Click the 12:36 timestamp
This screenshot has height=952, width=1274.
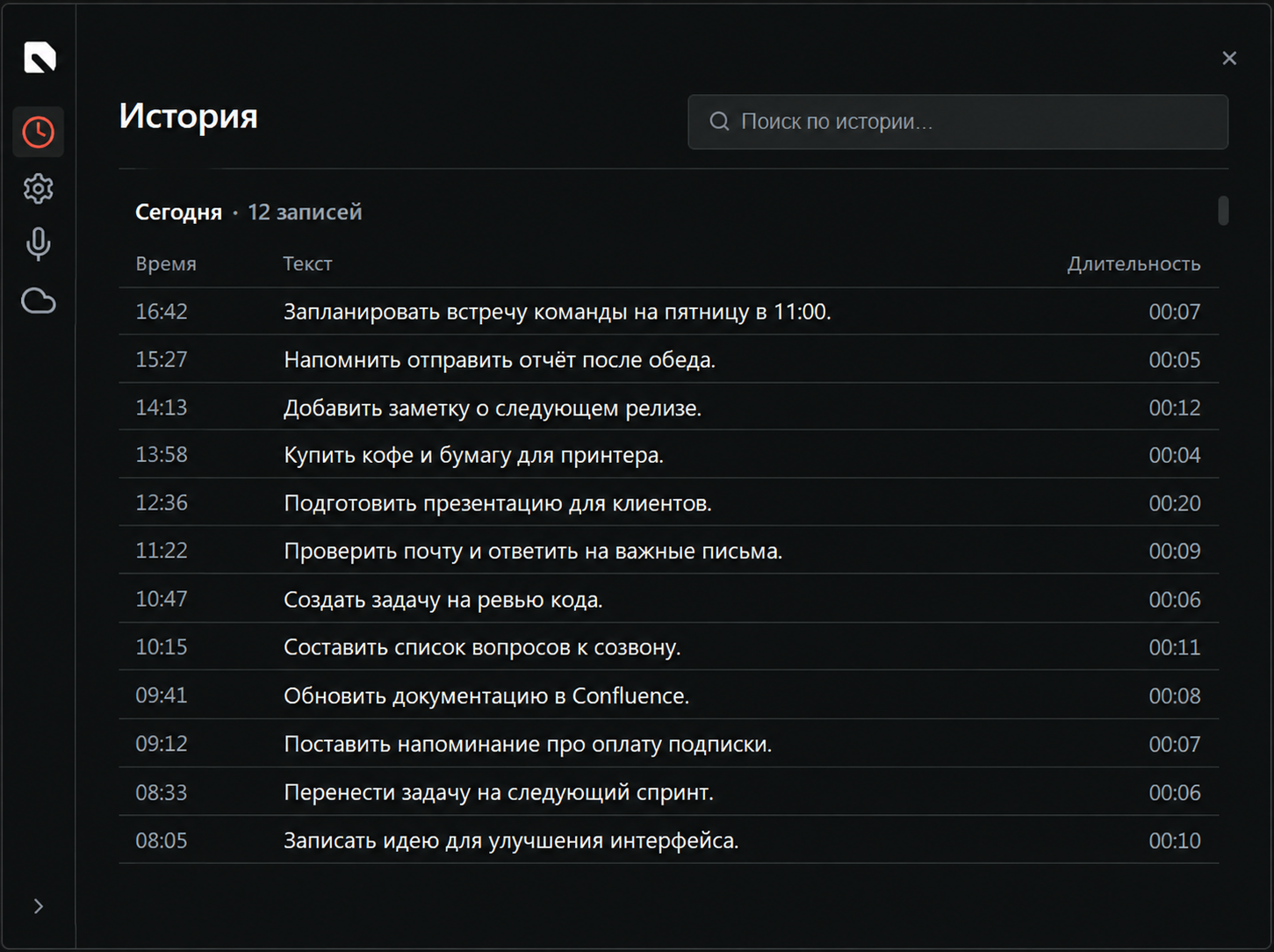(x=162, y=503)
